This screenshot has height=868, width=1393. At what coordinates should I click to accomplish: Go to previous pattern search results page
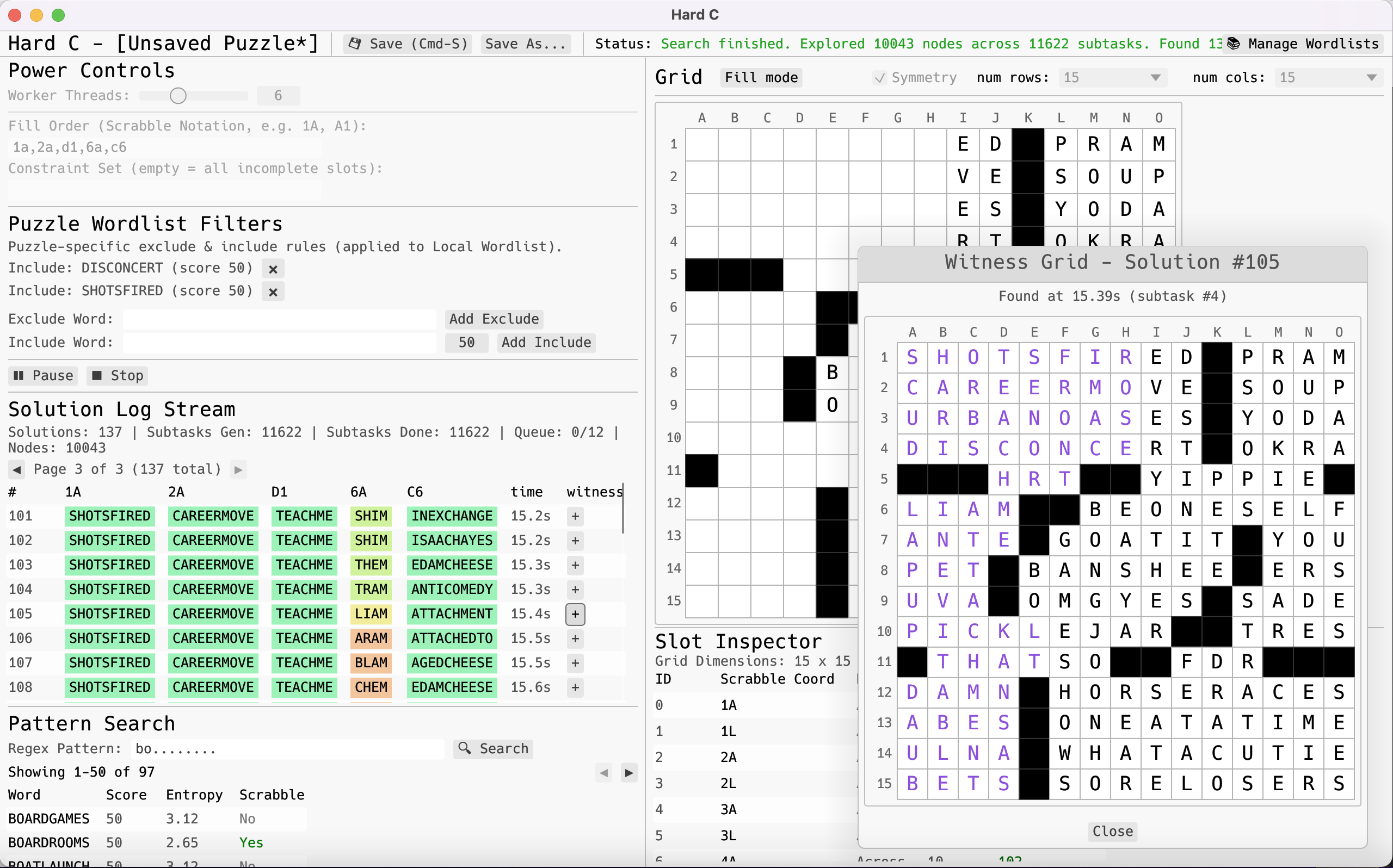tap(603, 773)
